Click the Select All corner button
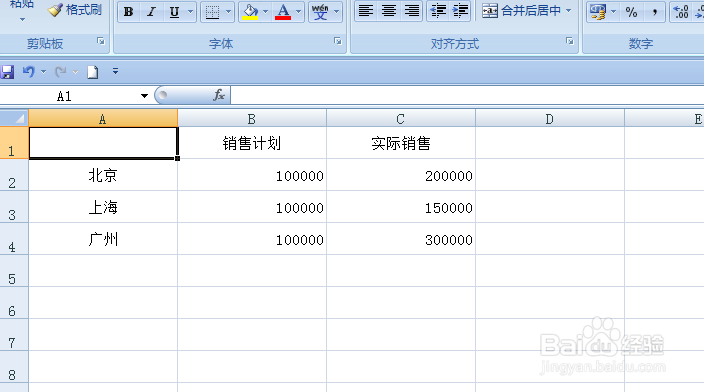This screenshot has width=704, height=392. [x=14, y=119]
